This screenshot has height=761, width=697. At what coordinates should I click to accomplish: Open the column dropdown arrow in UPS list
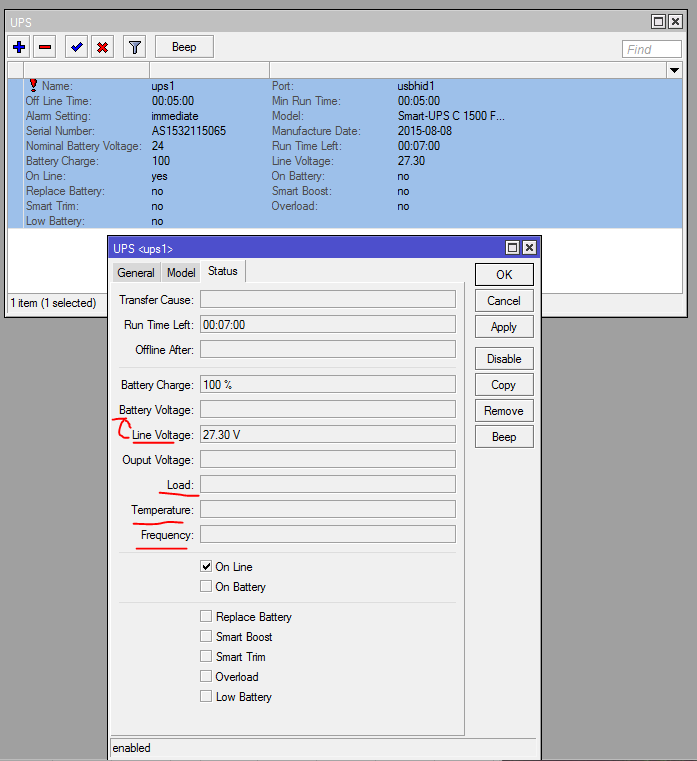pyautogui.click(x=674, y=70)
